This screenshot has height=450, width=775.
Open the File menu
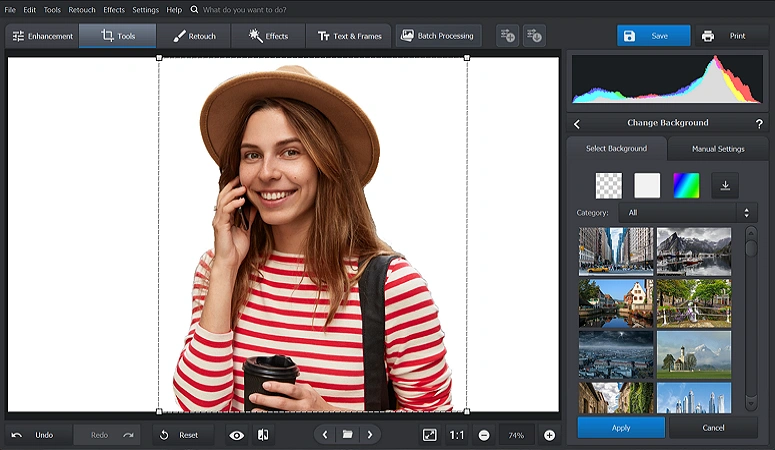(x=10, y=9)
